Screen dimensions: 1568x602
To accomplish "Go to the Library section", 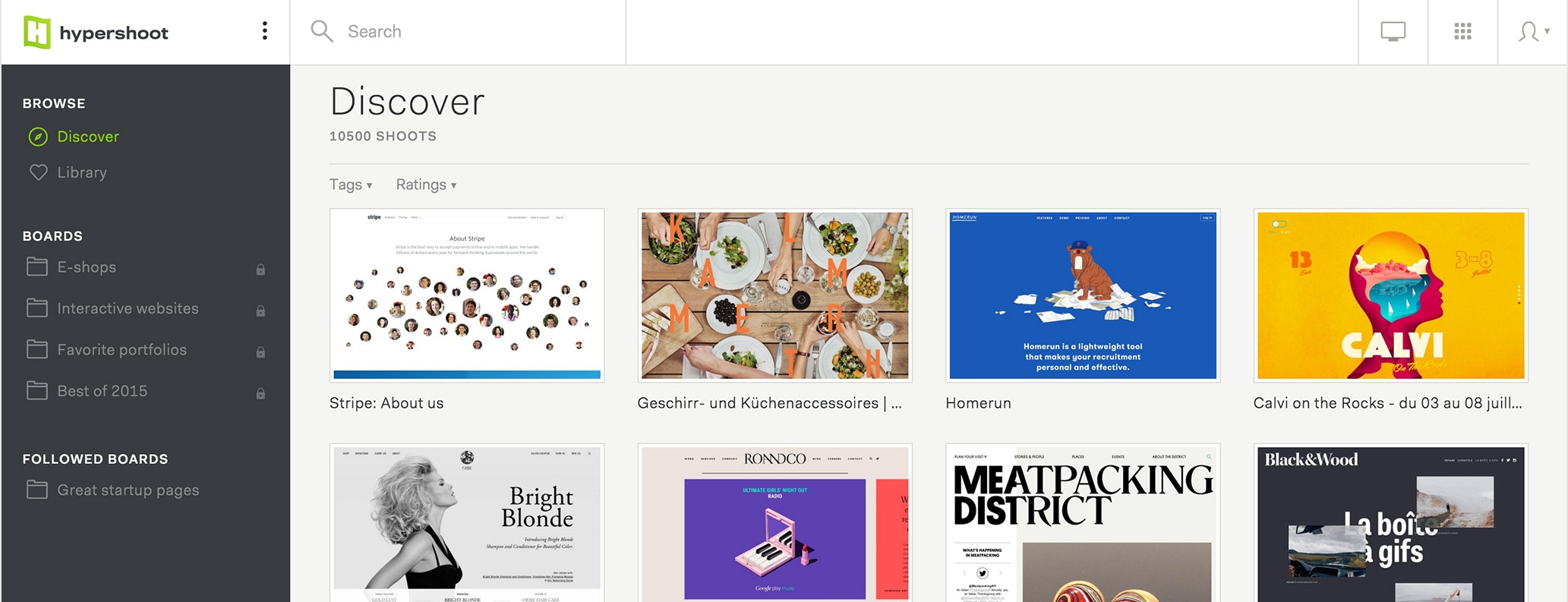I will point(82,172).
